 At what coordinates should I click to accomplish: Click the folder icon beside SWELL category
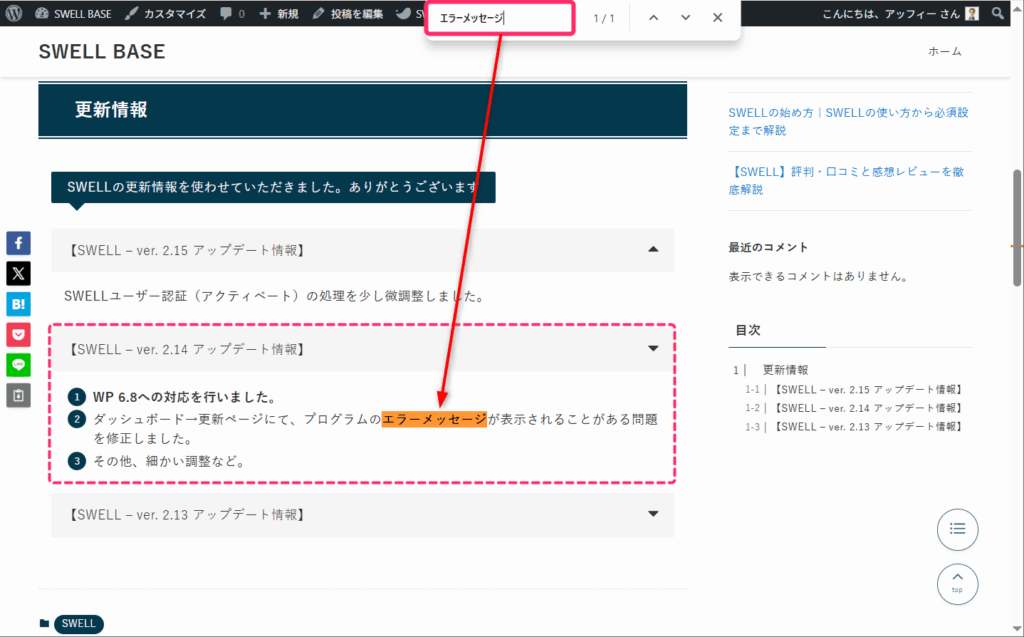[44, 623]
